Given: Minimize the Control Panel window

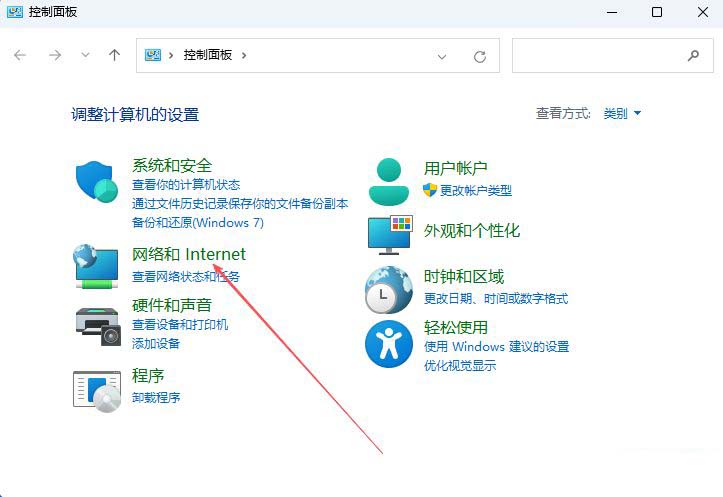Looking at the screenshot, I should [x=612, y=12].
